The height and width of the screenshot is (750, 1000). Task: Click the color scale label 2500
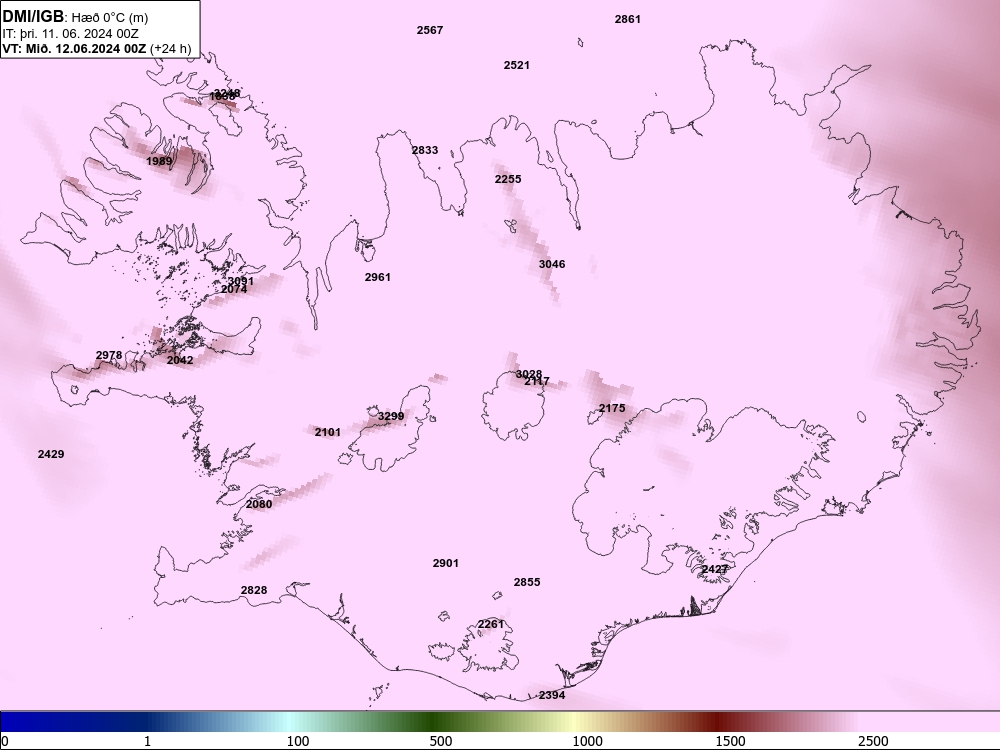873,741
